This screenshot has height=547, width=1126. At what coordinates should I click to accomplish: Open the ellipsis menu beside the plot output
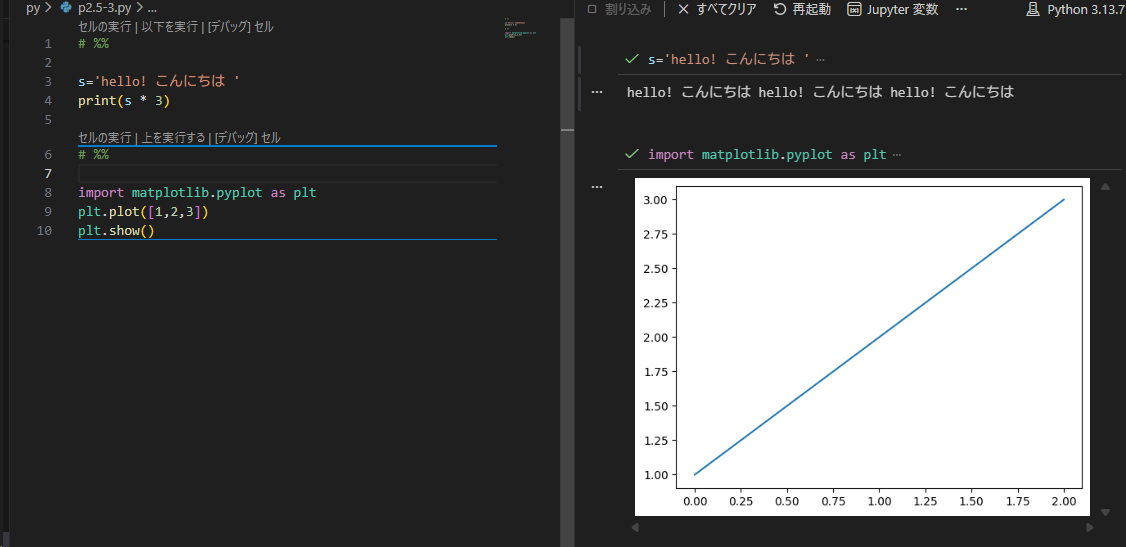pos(597,187)
